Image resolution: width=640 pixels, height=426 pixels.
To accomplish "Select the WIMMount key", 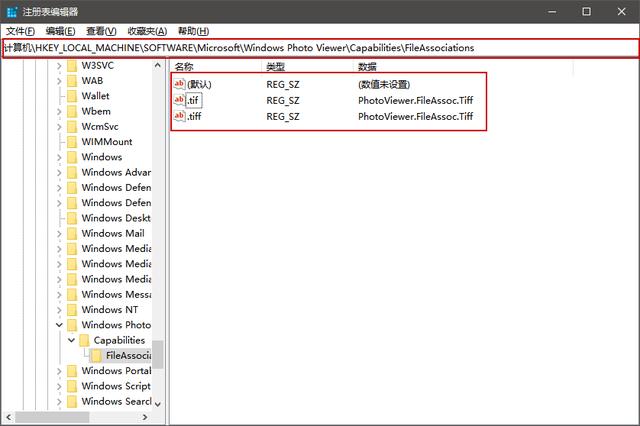I will click(x=107, y=142).
